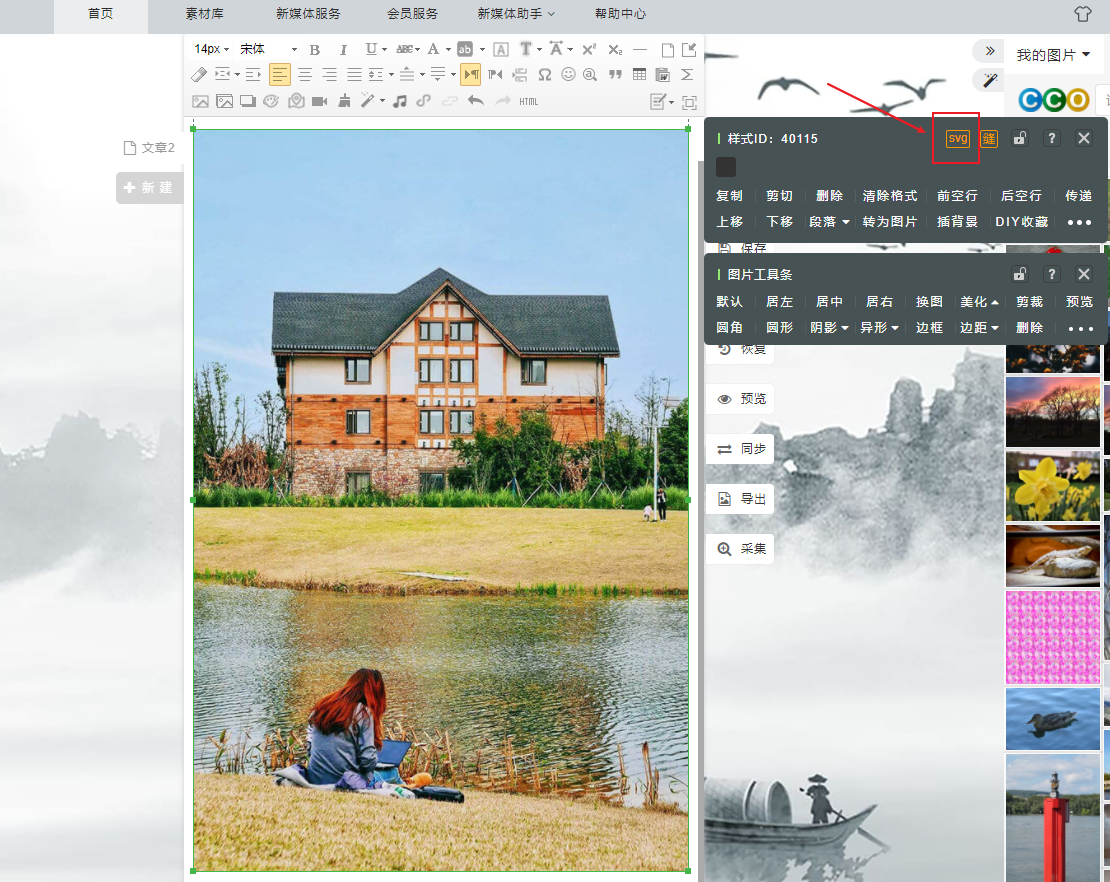Open the 素材库 menu
This screenshot has width=1110, height=882.
205,13
